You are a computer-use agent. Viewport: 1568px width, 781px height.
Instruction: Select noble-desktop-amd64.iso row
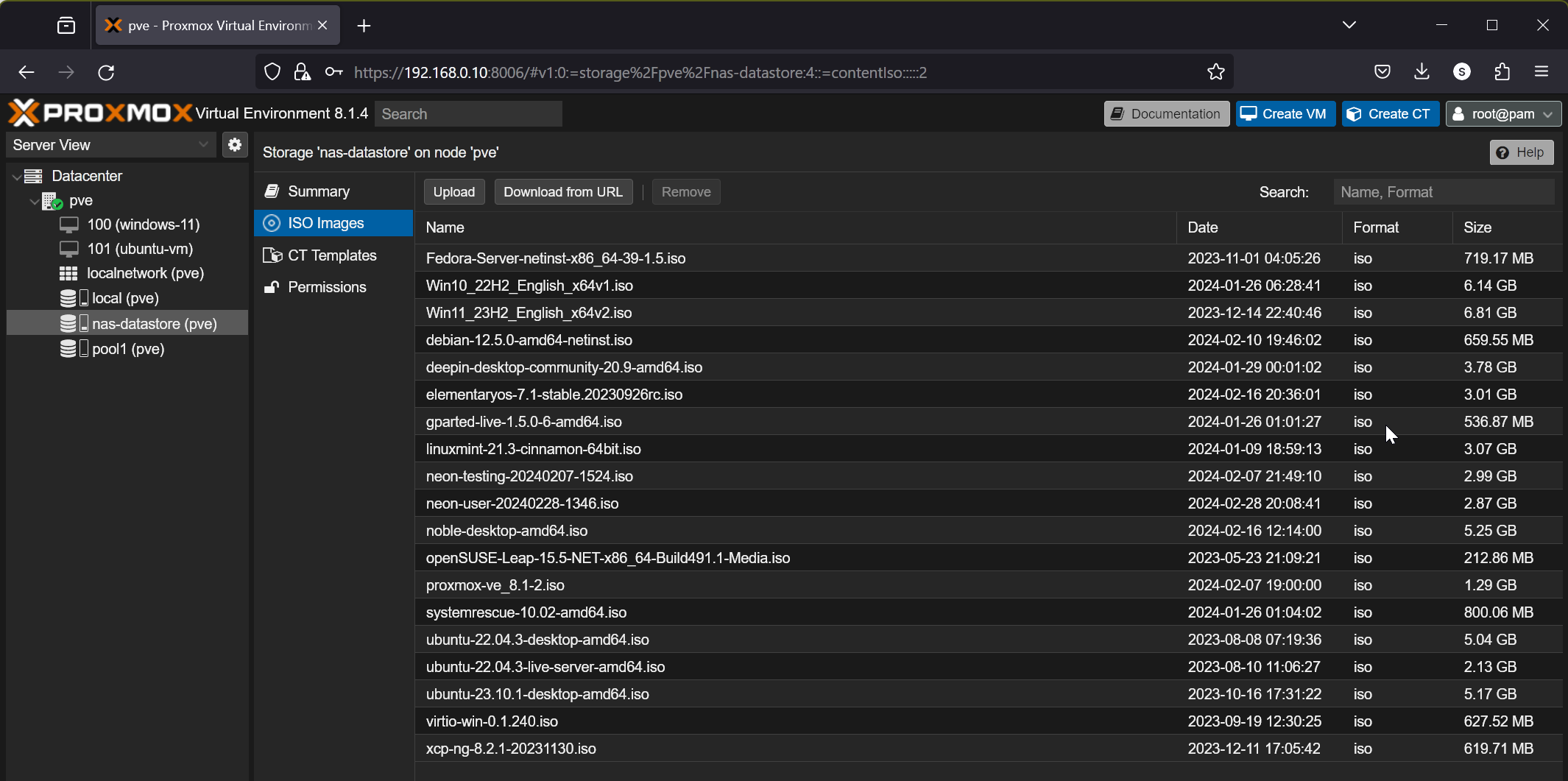pyautogui.click(x=989, y=531)
